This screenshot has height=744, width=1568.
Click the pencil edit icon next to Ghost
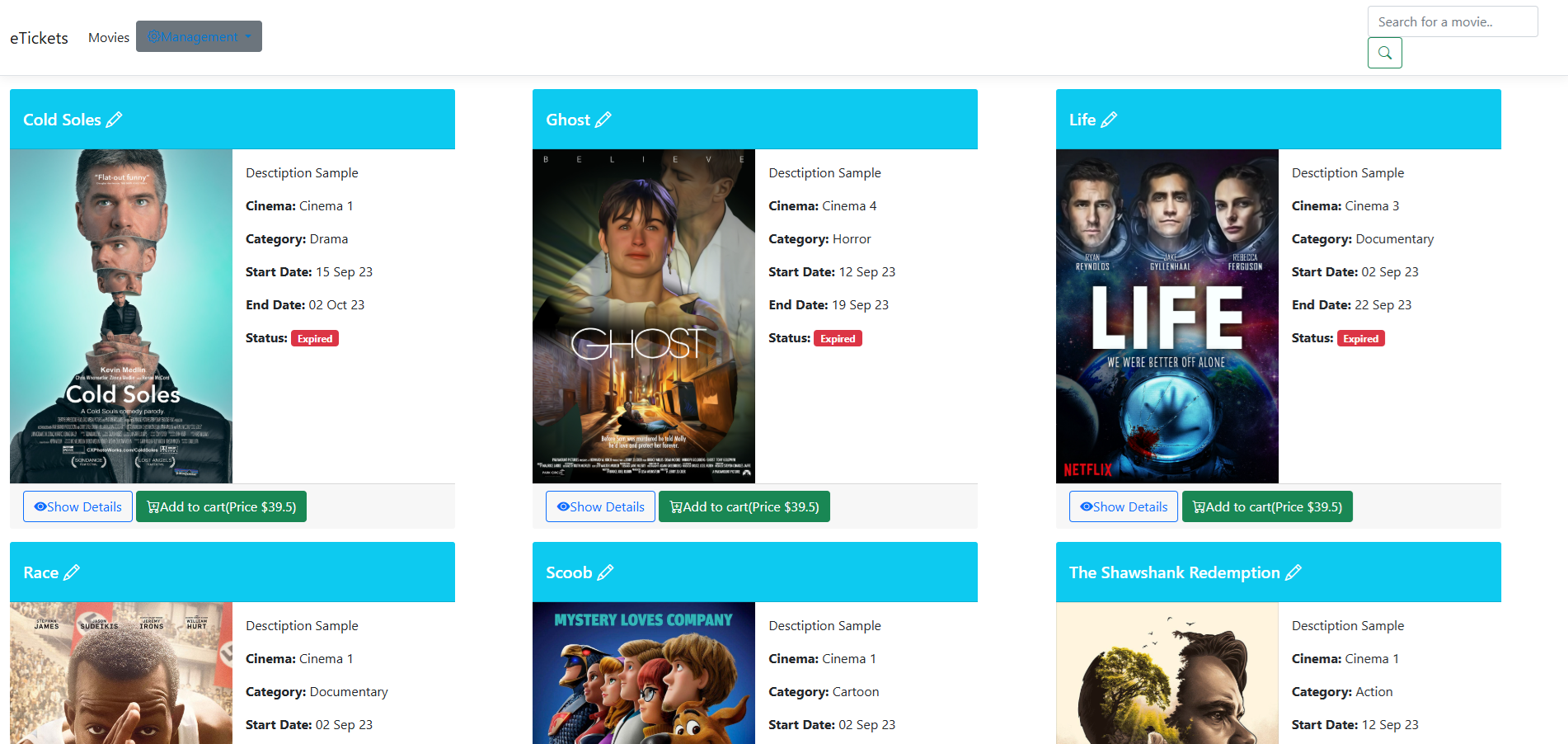point(603,120)
